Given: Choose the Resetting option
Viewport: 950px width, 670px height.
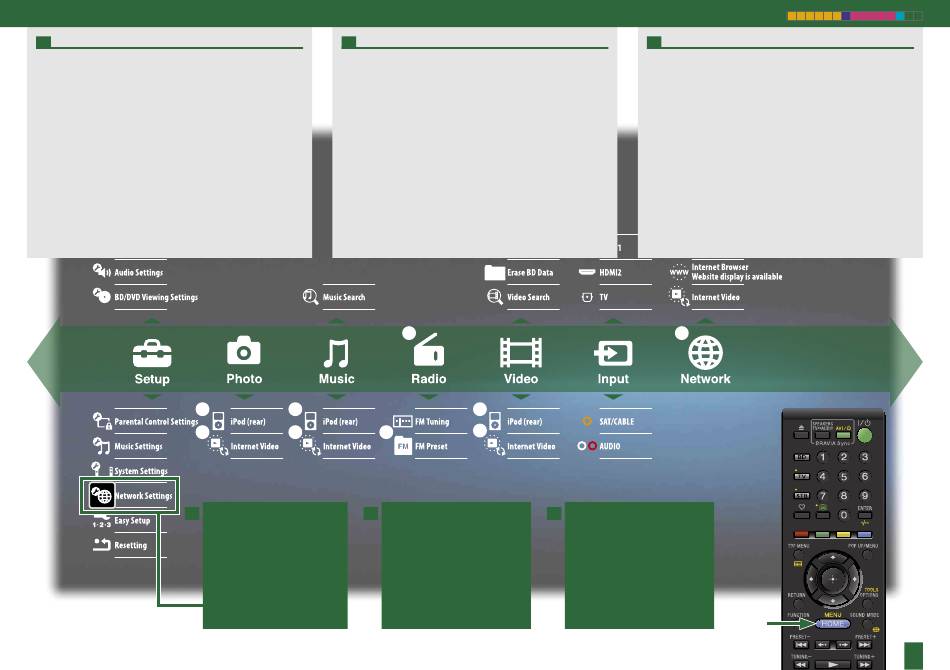Looking at the screenshot, I should (119, 545).
